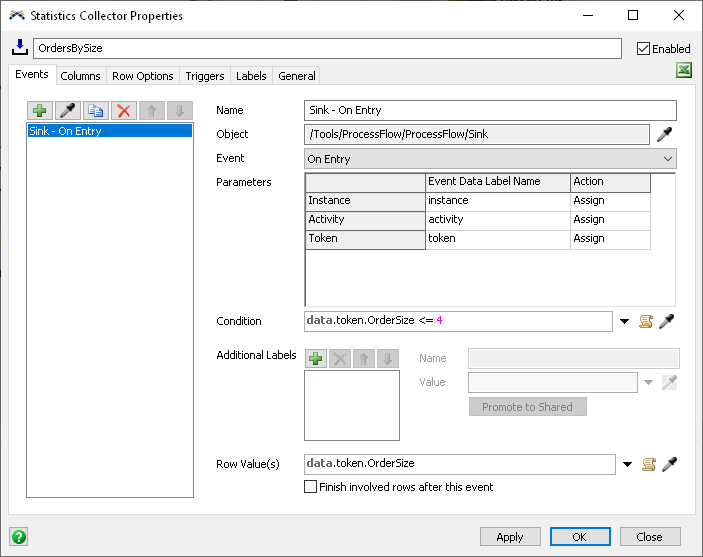Expand the Row Value(s) dropdown arrow
The width and height of the screenshot is (703, 557).
[625, 464]
